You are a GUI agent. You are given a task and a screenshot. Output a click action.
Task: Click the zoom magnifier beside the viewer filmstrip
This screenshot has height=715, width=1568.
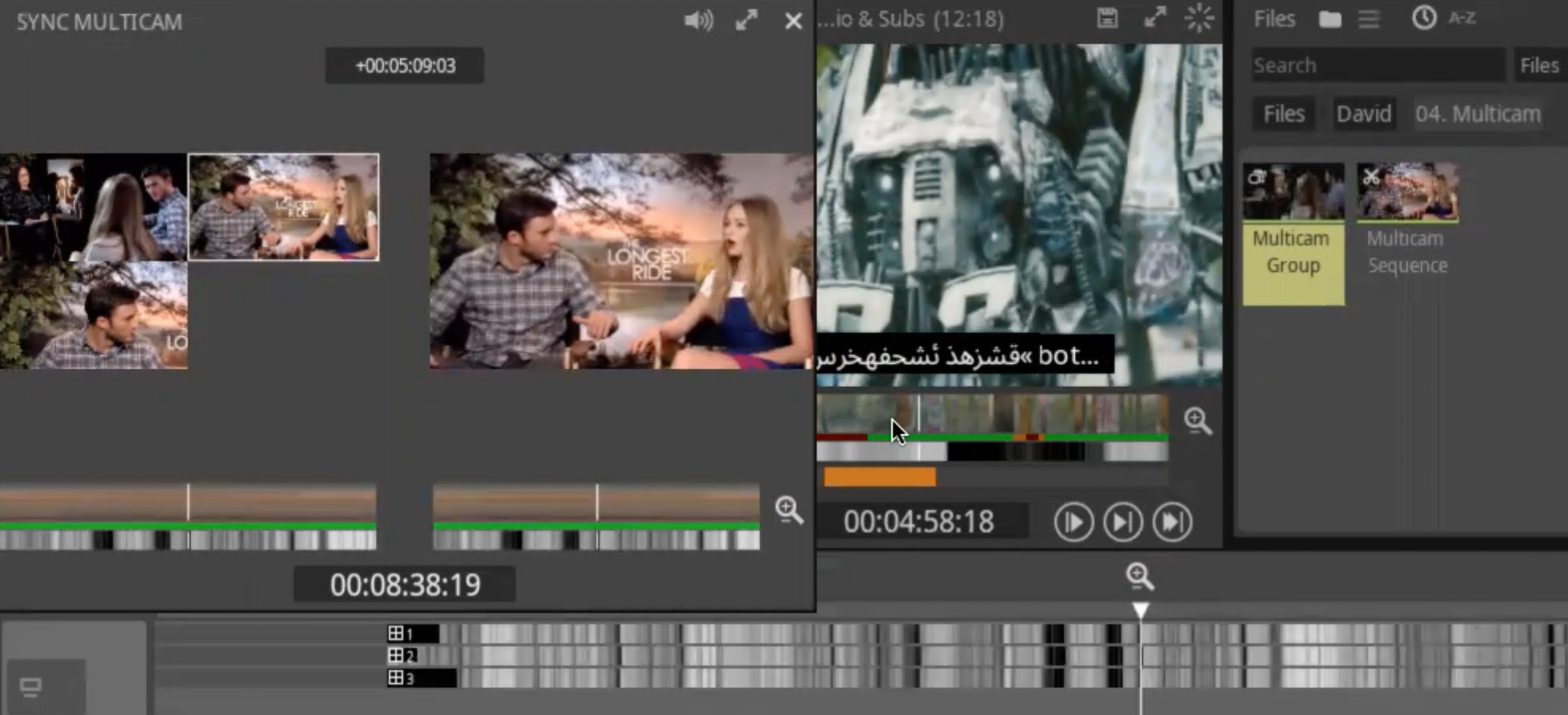1197,420
